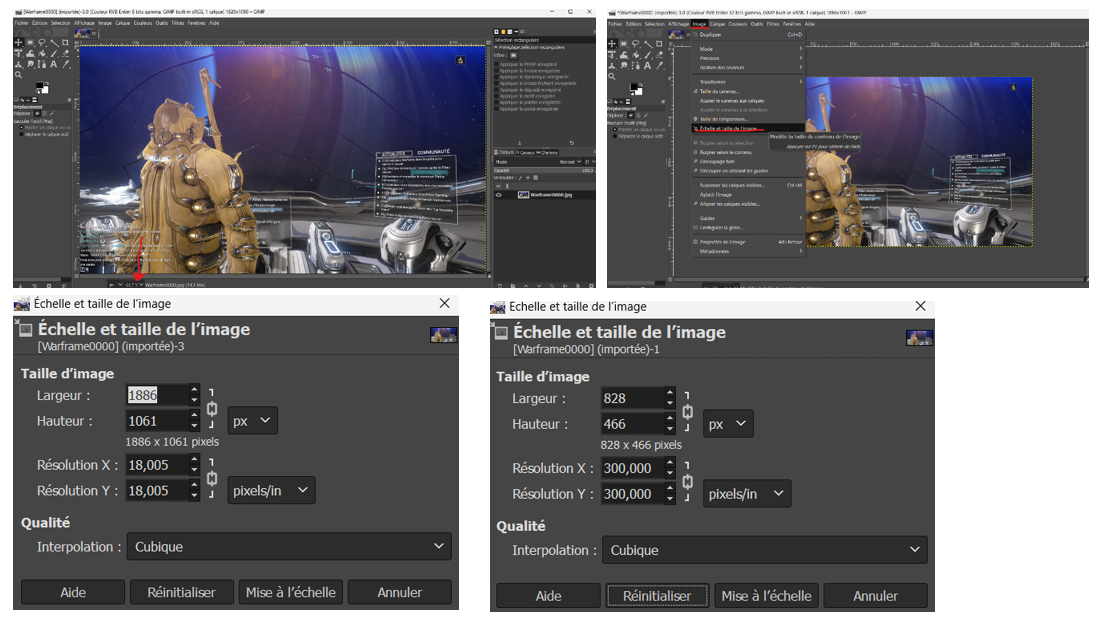
Task: Open Interpolation Cubique dropdown in importée-1 dialog
Action: pos(765,550)
